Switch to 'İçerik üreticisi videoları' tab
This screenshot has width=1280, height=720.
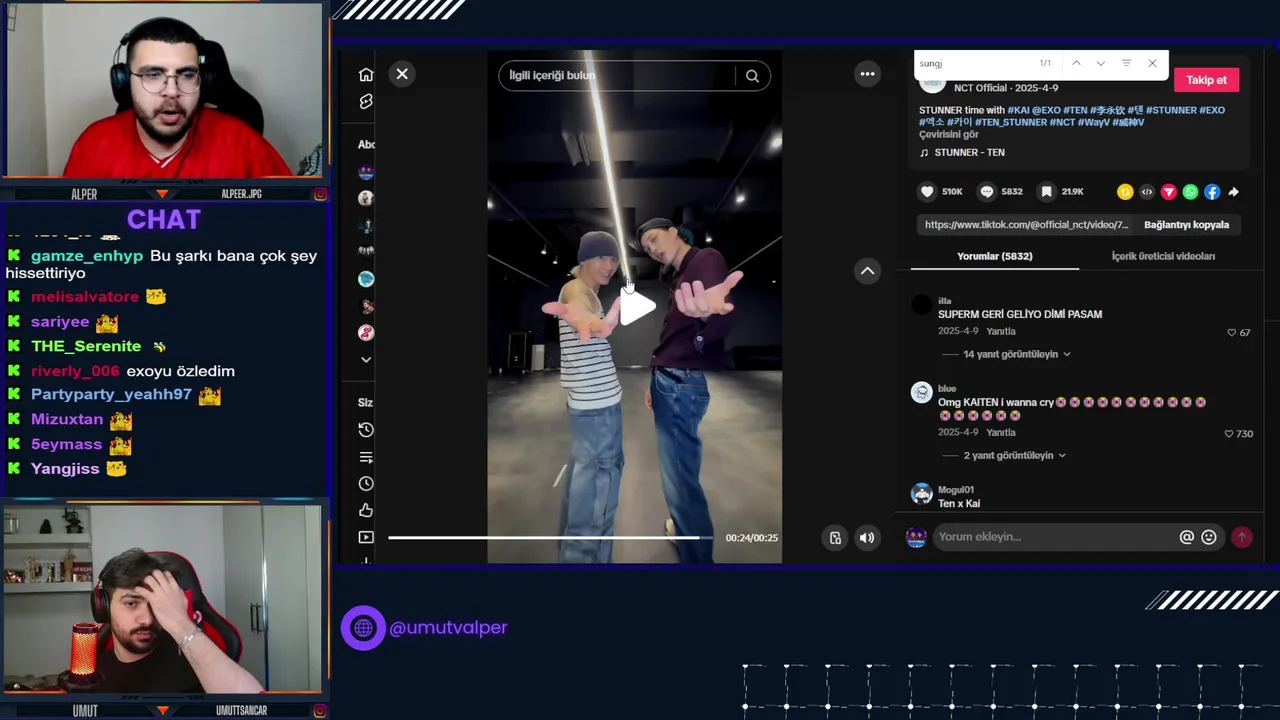[1163, 256]
